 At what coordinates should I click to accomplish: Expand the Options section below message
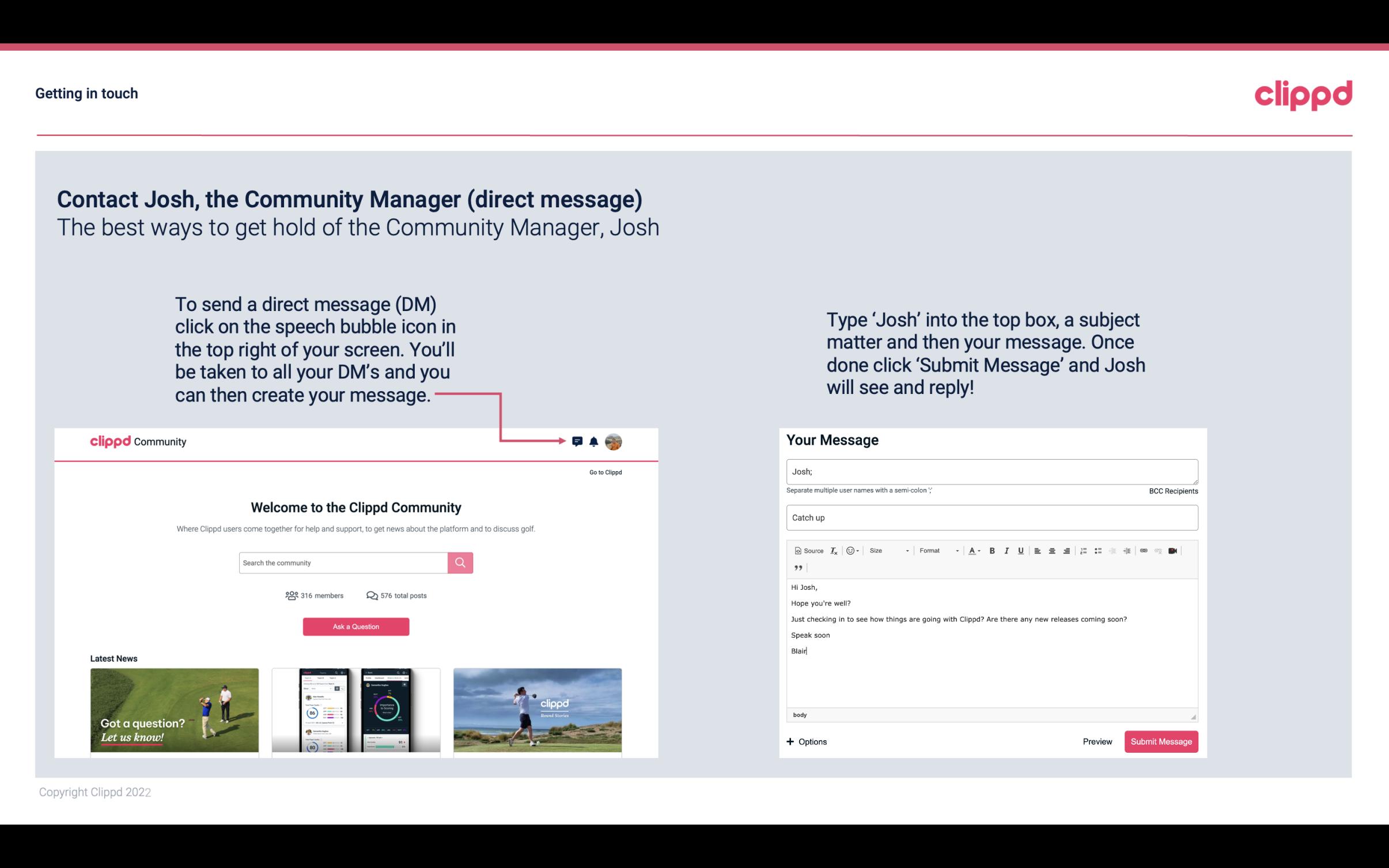(x=806, y=741)
